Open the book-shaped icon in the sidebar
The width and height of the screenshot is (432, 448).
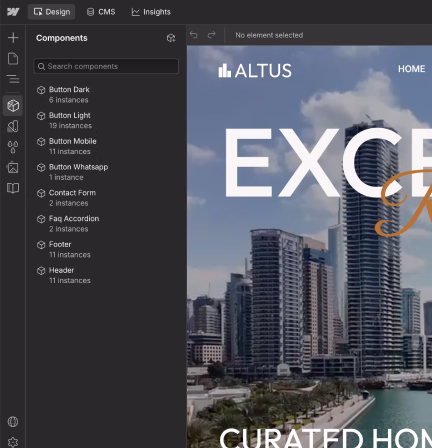13,188
